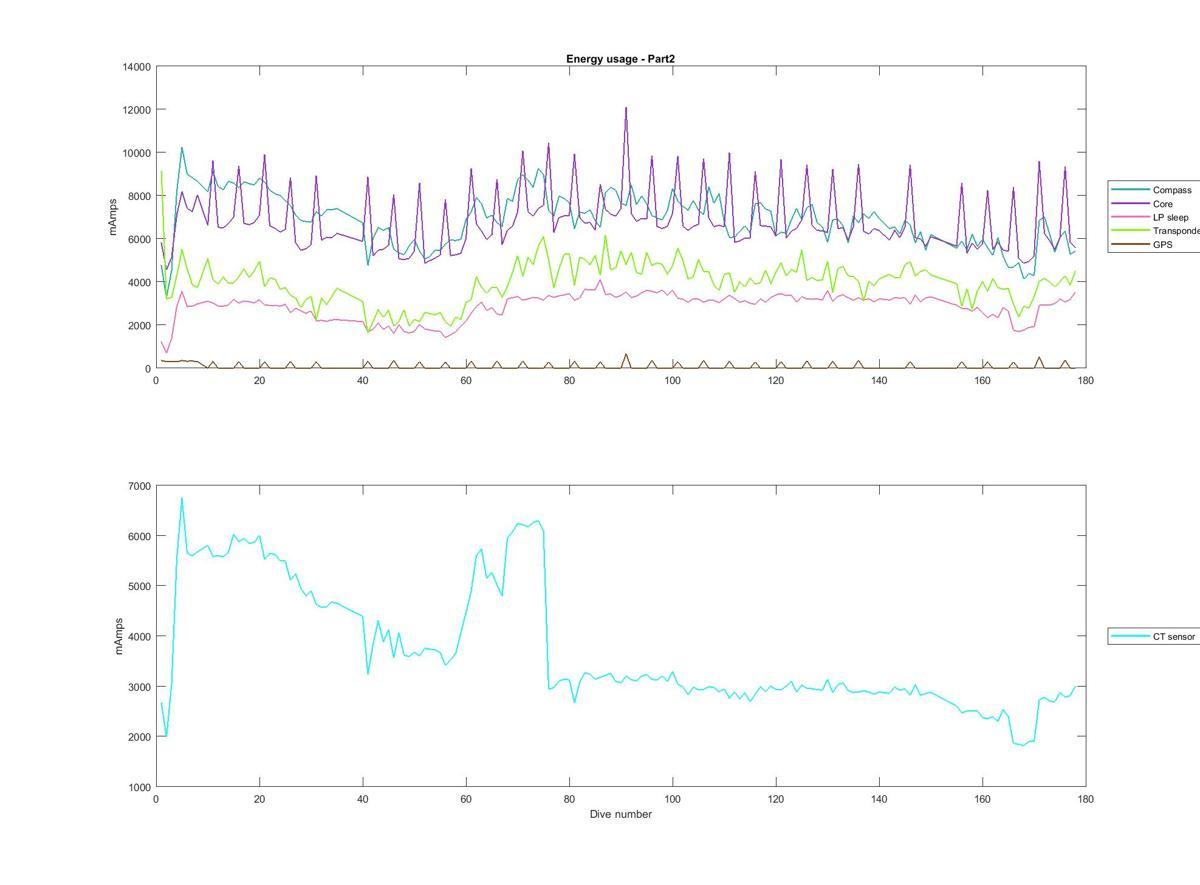The width and height of the screenshot is (1200, 885).
Task: Click the 12000 tick label on top plot
Action: [x=137, y=110]
